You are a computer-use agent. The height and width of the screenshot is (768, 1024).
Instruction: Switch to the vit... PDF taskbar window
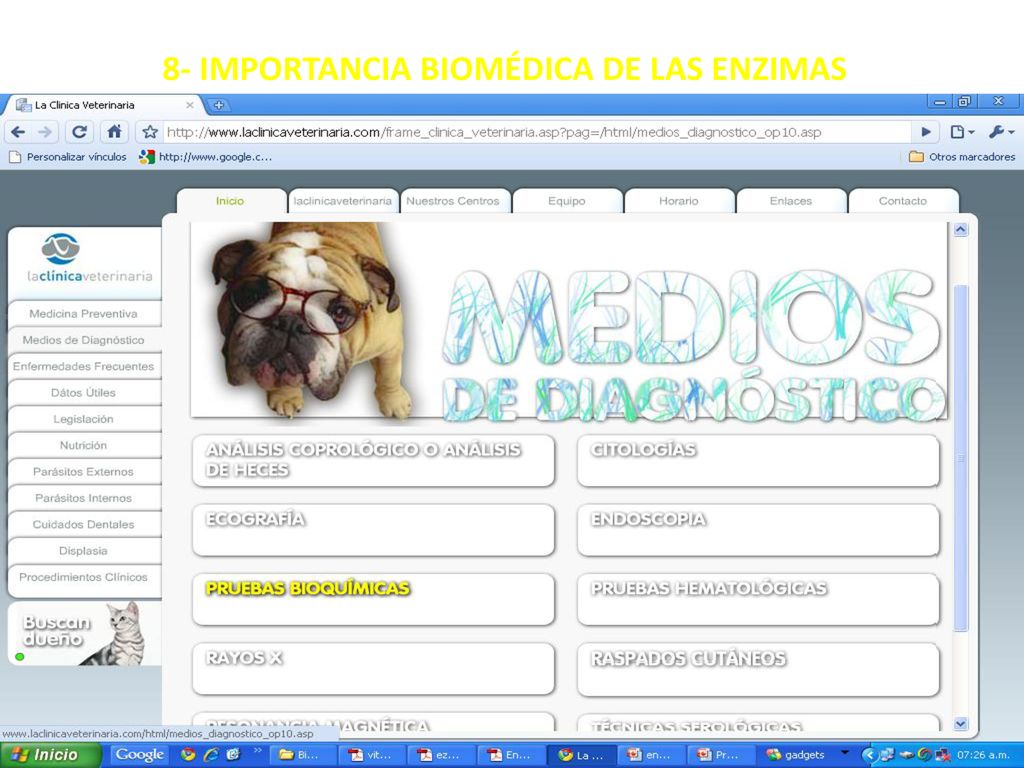click(373, 755)
